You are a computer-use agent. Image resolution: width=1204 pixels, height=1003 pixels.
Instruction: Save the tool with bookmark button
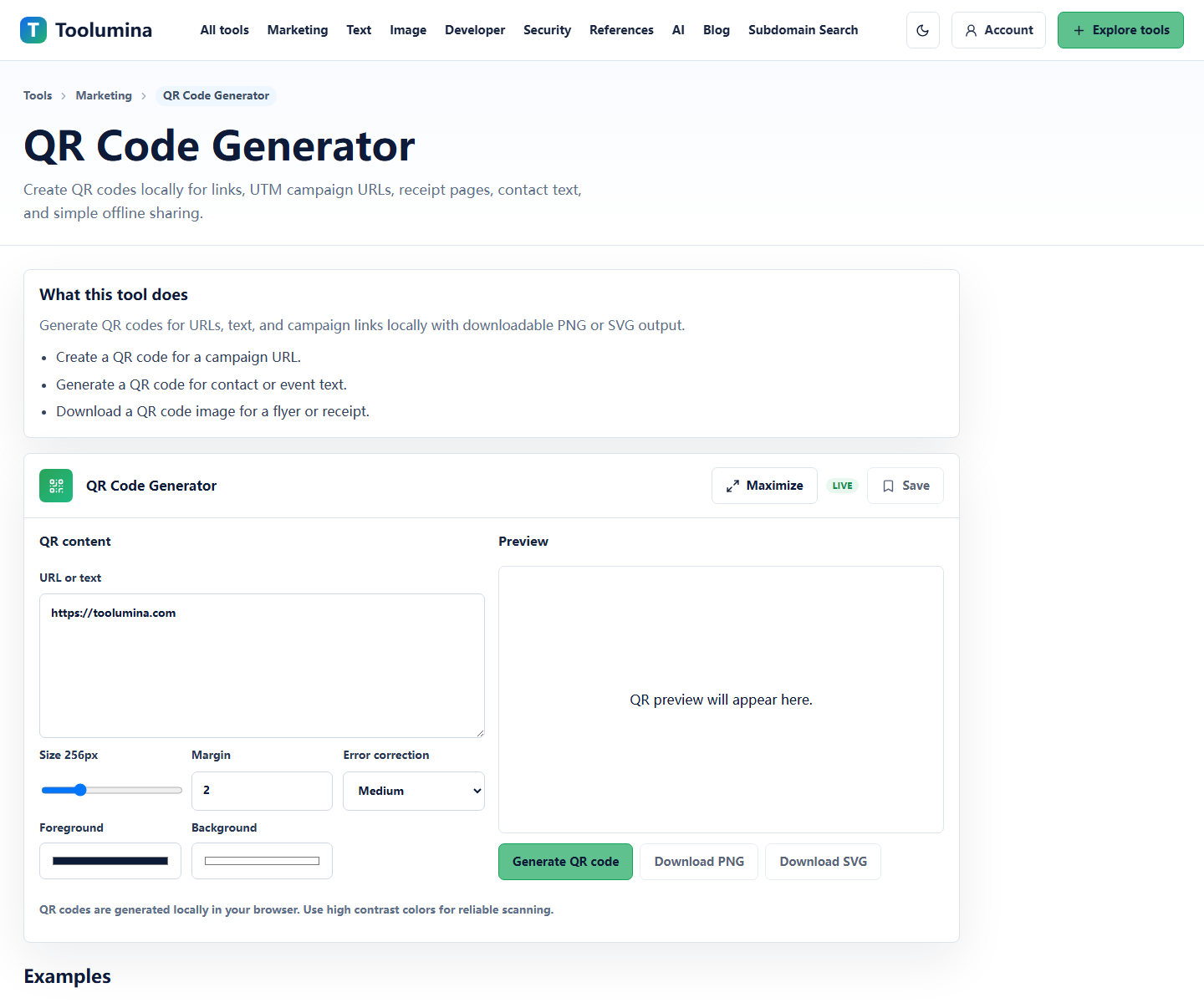[906, 486]
